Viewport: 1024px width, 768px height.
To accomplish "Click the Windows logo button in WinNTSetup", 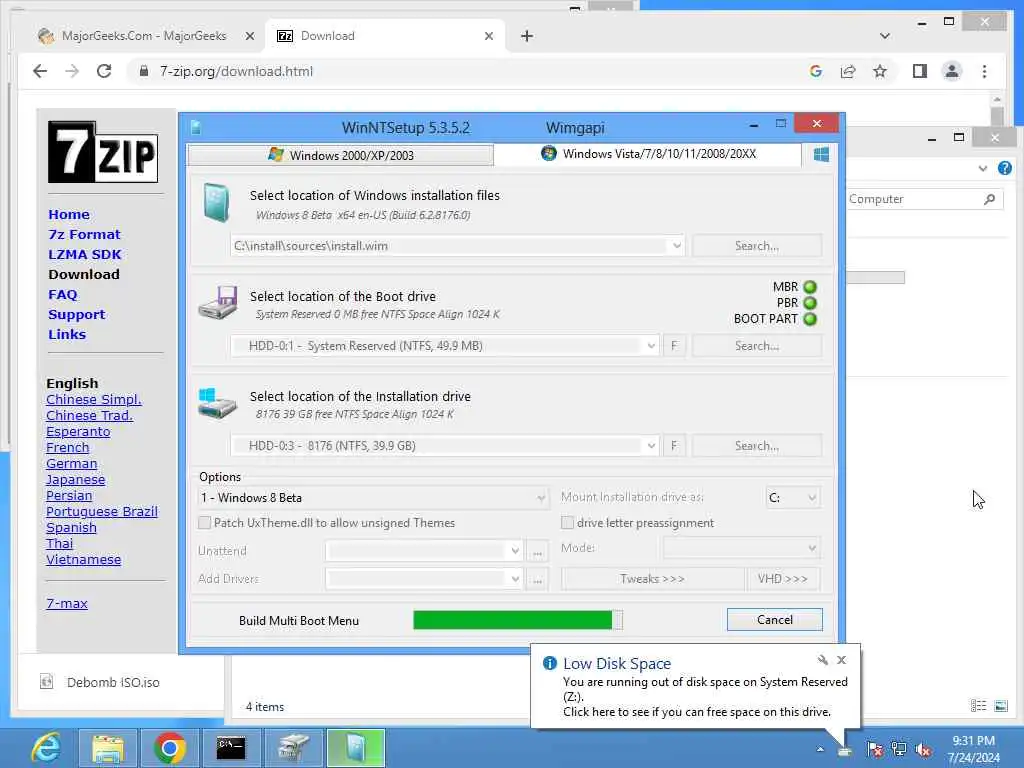I will pos(822,155).
